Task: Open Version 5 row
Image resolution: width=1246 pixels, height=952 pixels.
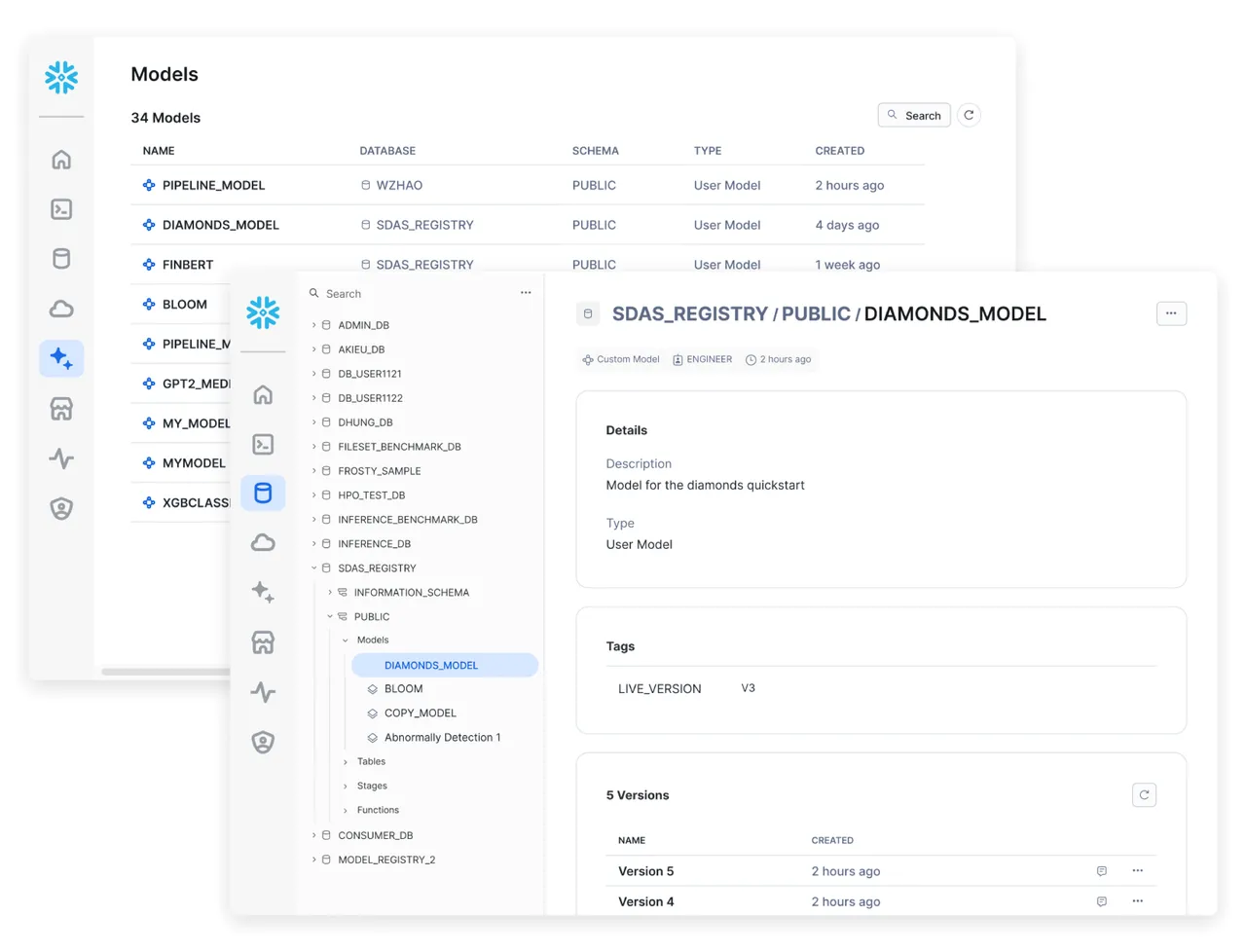Action: [881, 871]
